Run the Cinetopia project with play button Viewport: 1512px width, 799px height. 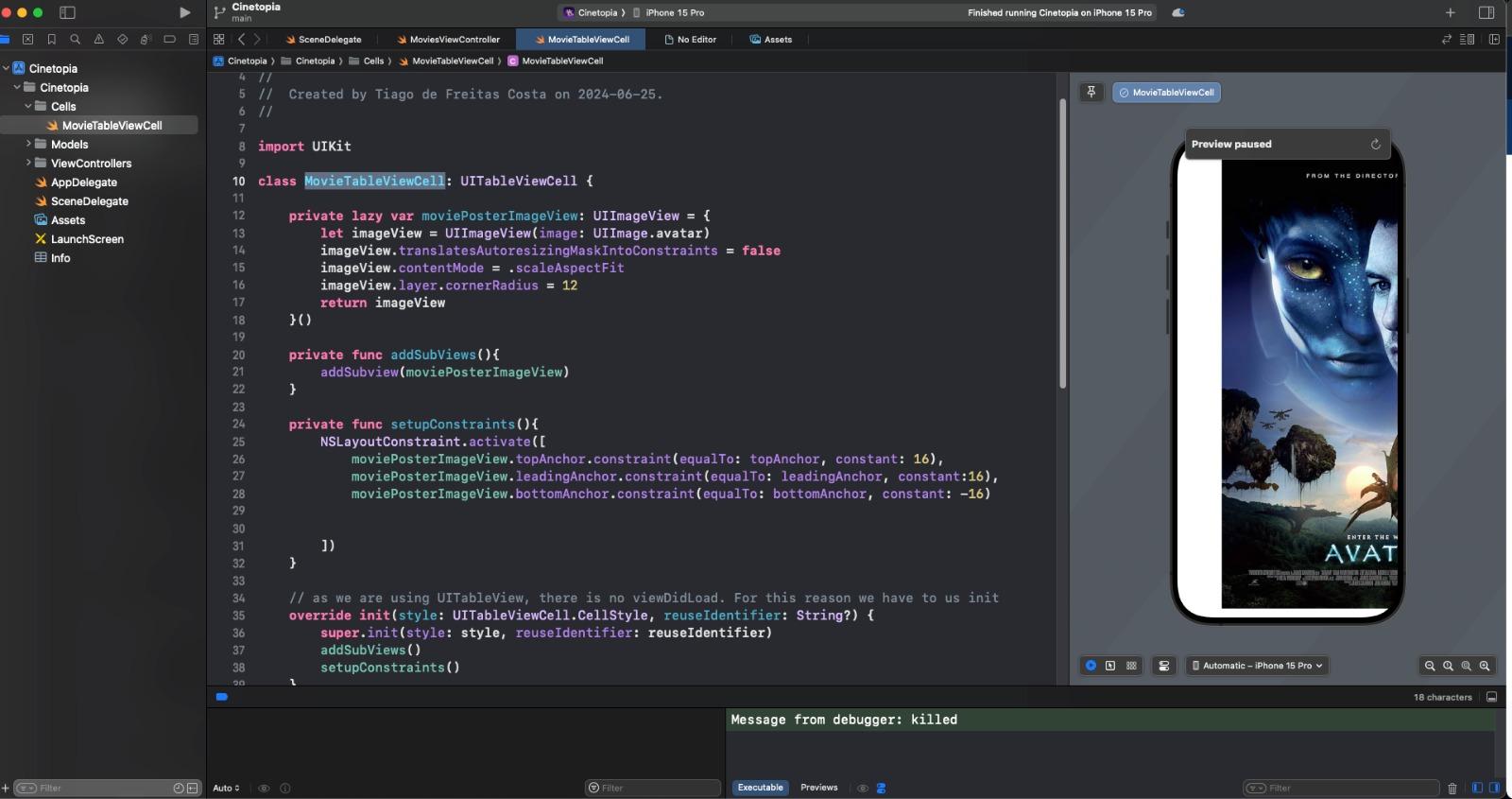pyautogui.click(x=185, y=12)
